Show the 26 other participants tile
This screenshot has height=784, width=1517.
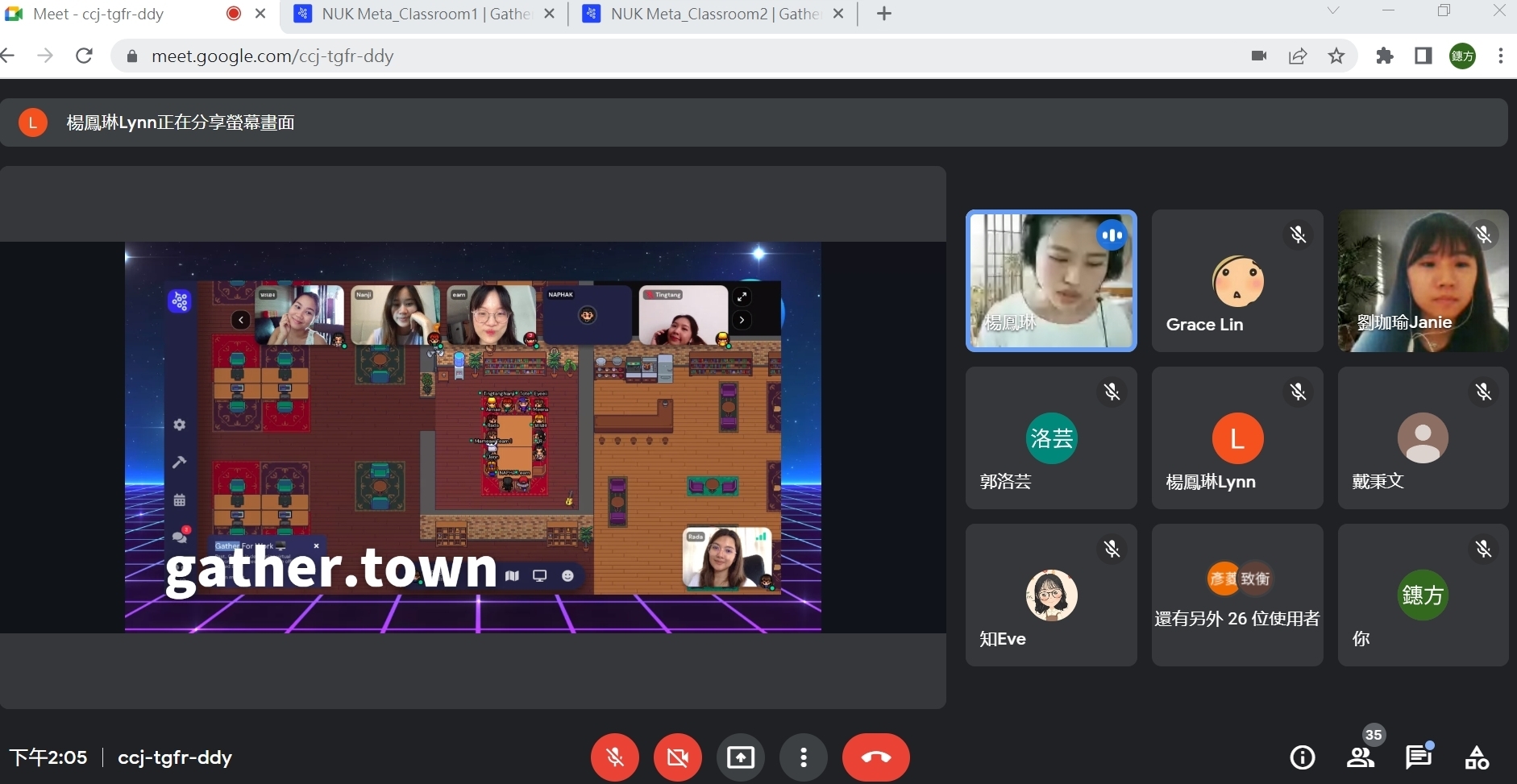point(1237,595)
